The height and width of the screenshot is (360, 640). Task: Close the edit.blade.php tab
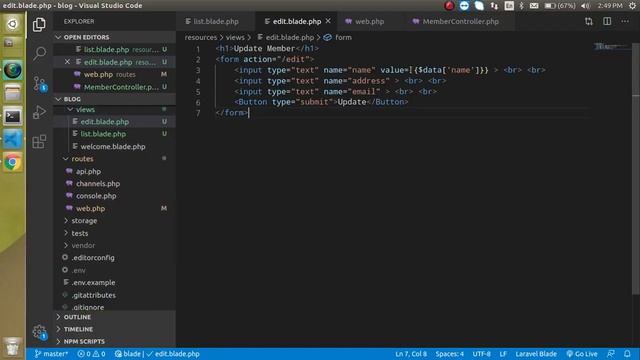[x=328, y=21]
